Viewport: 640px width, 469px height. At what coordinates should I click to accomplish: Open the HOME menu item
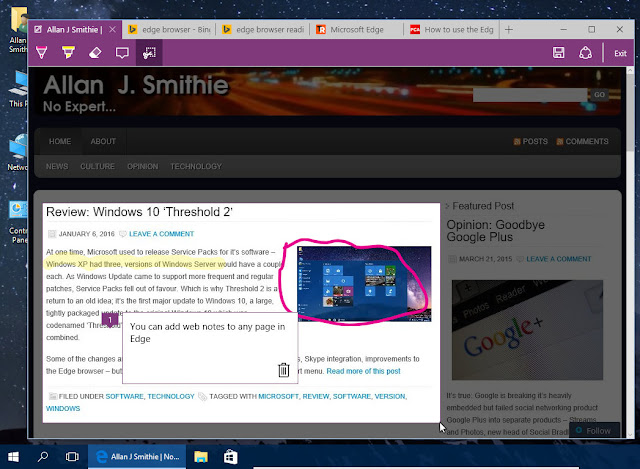60,141
